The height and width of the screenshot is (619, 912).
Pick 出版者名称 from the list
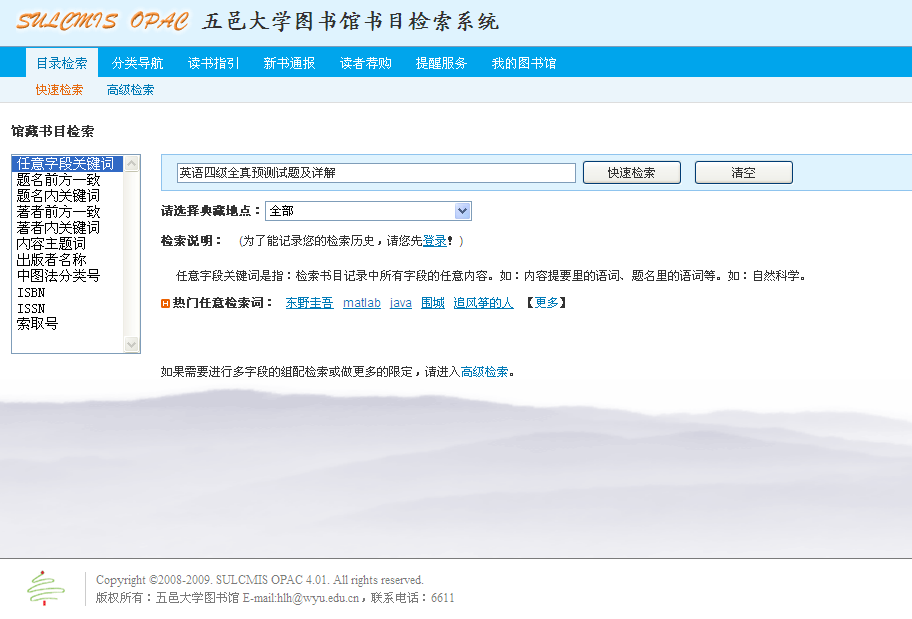click(x=67, y=259)
